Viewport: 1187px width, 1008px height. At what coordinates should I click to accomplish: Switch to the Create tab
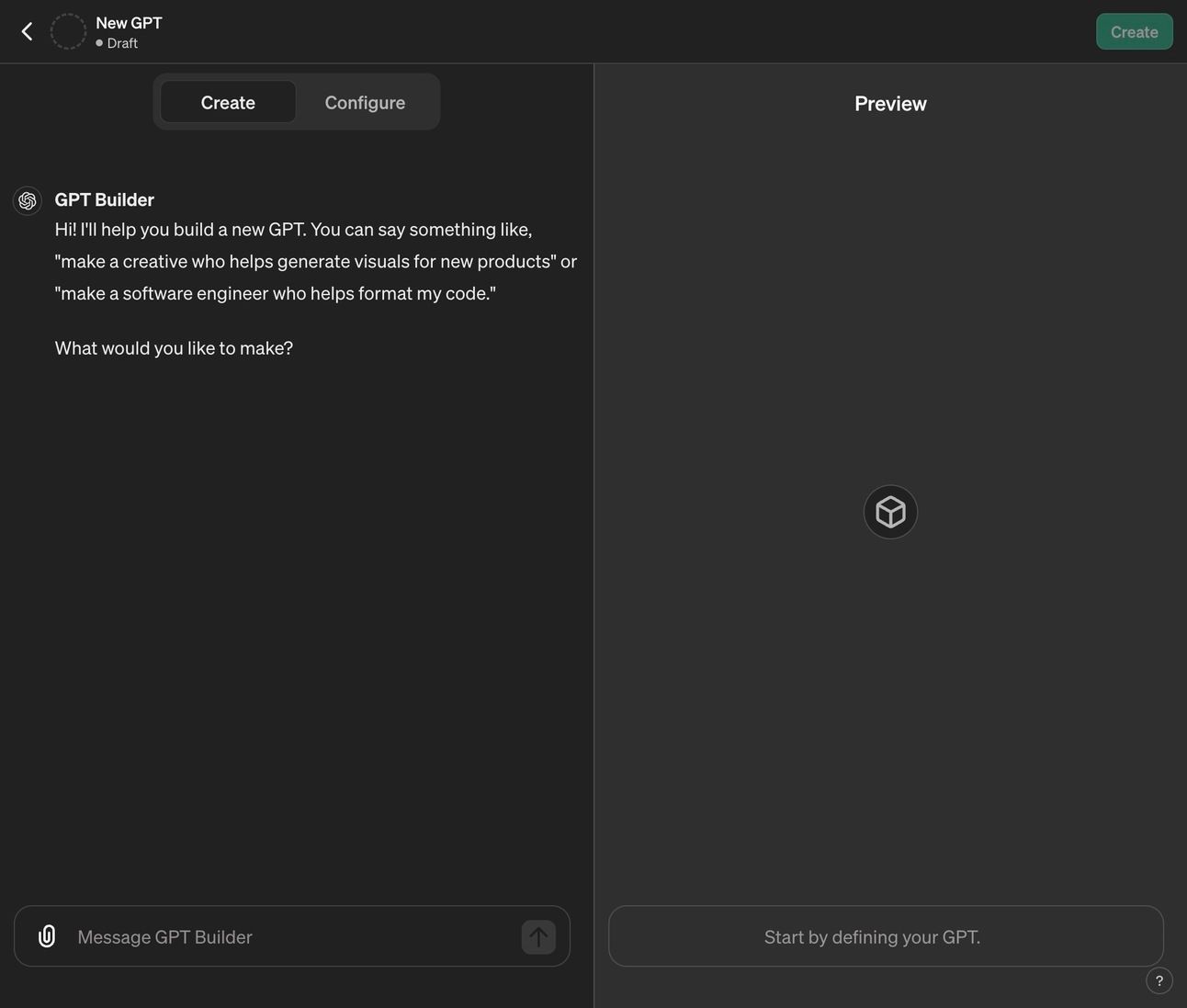coord(228,102)
